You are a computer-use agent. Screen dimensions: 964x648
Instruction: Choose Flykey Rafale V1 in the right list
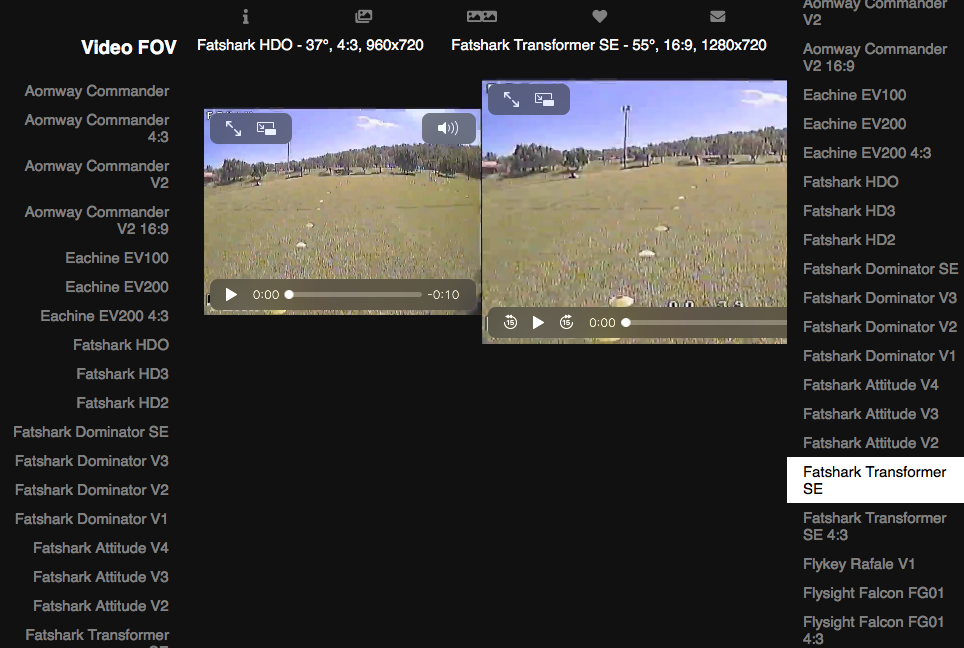pyautogui.click(x=859, y=564)
